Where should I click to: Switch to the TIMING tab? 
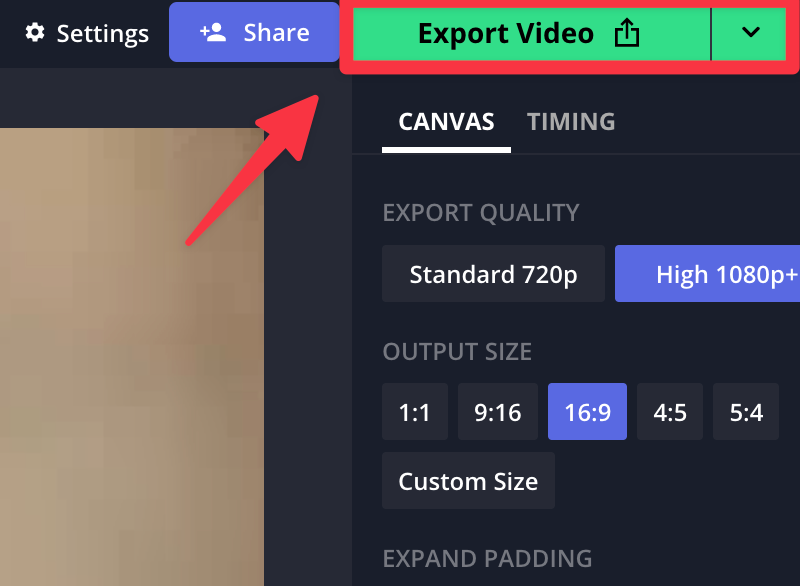[571, 122]
